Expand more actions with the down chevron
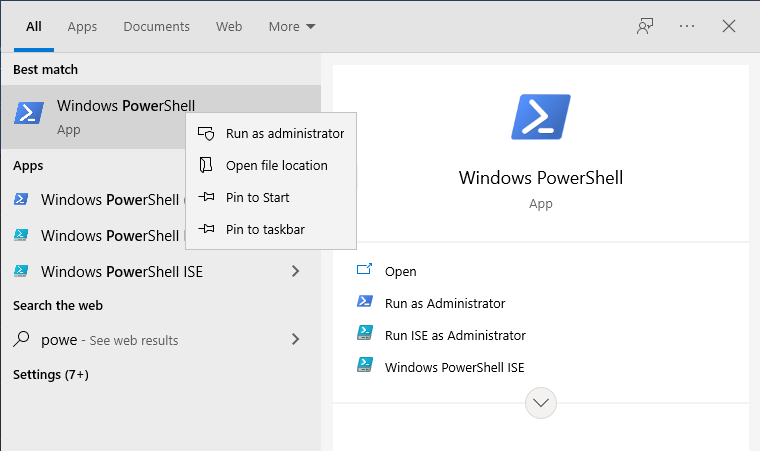The image size is (760, 451). point(540,403)
